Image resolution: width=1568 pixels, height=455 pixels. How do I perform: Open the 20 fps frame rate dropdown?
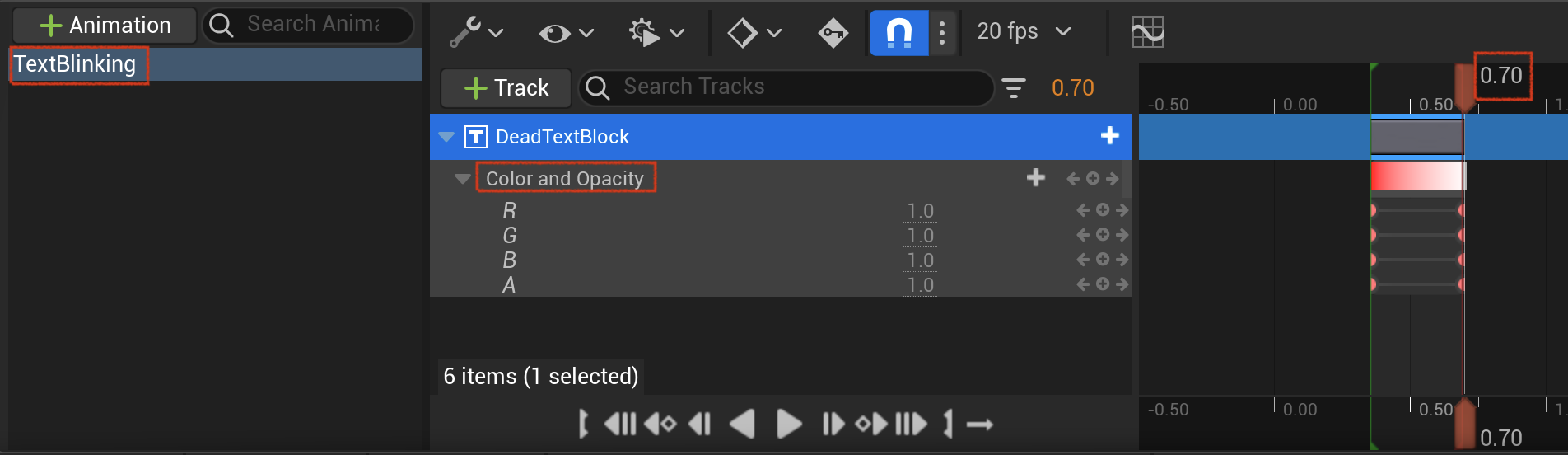pyautogui.click(x=1024, y=31)
